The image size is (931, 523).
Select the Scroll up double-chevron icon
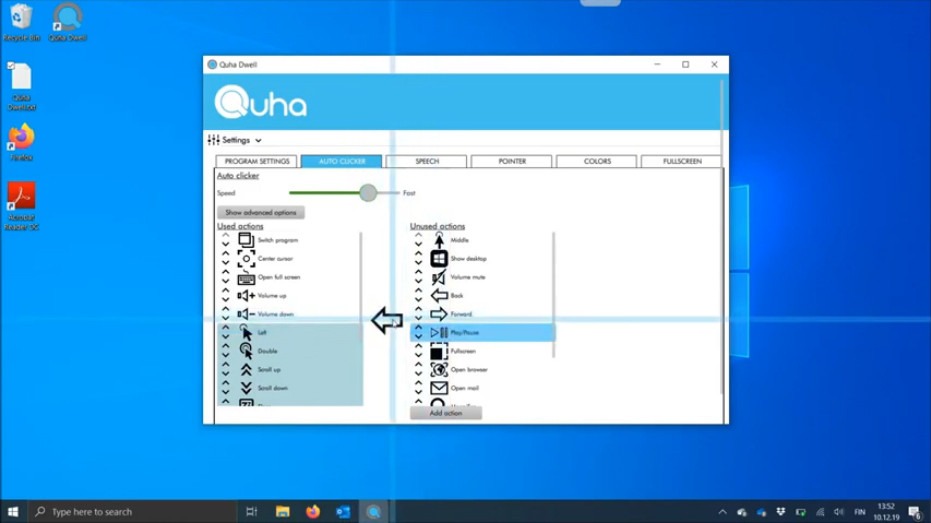246,370
